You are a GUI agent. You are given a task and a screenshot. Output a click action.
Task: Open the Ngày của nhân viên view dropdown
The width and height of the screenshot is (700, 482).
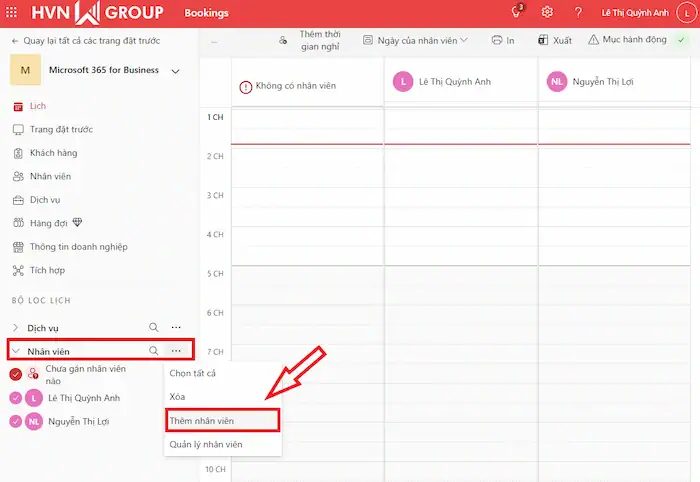(418, 40)
